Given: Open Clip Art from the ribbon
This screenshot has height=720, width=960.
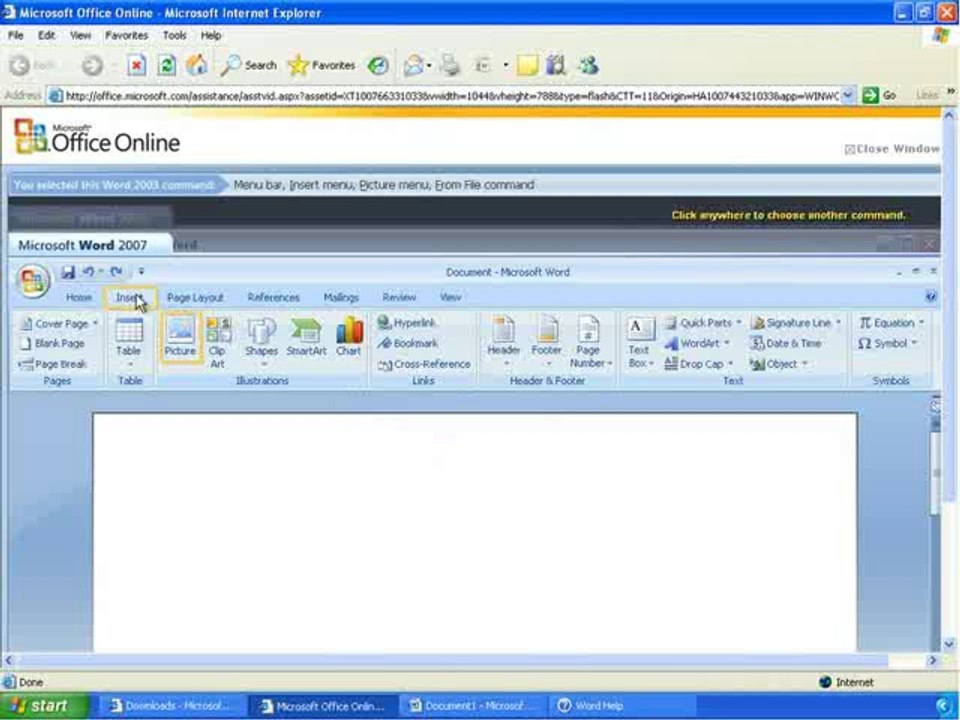Looking at the screenshot, I should point(218,342).
